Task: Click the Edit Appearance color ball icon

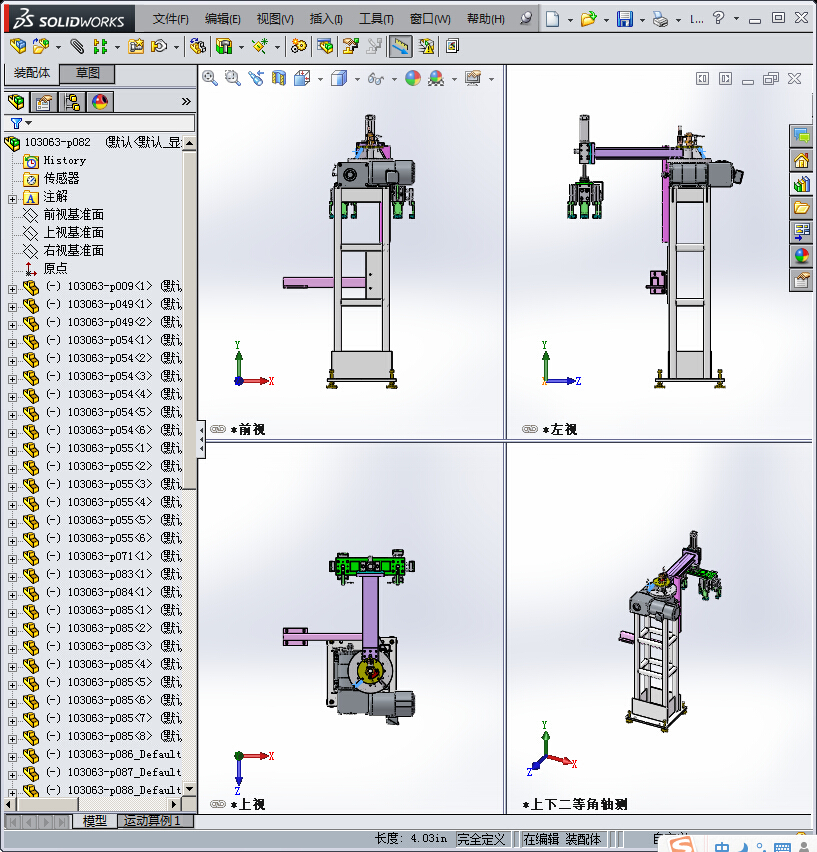Action: [413, 78]
